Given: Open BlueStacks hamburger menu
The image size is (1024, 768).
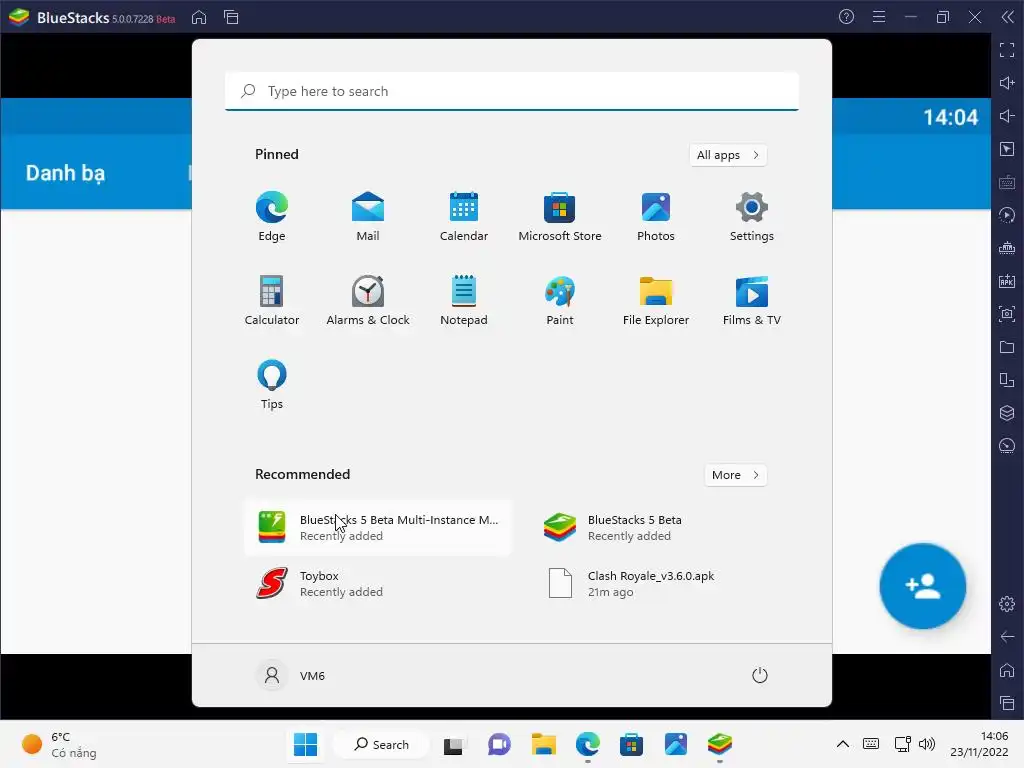Looking at the screenshot, I should click(x=879, y=17).
